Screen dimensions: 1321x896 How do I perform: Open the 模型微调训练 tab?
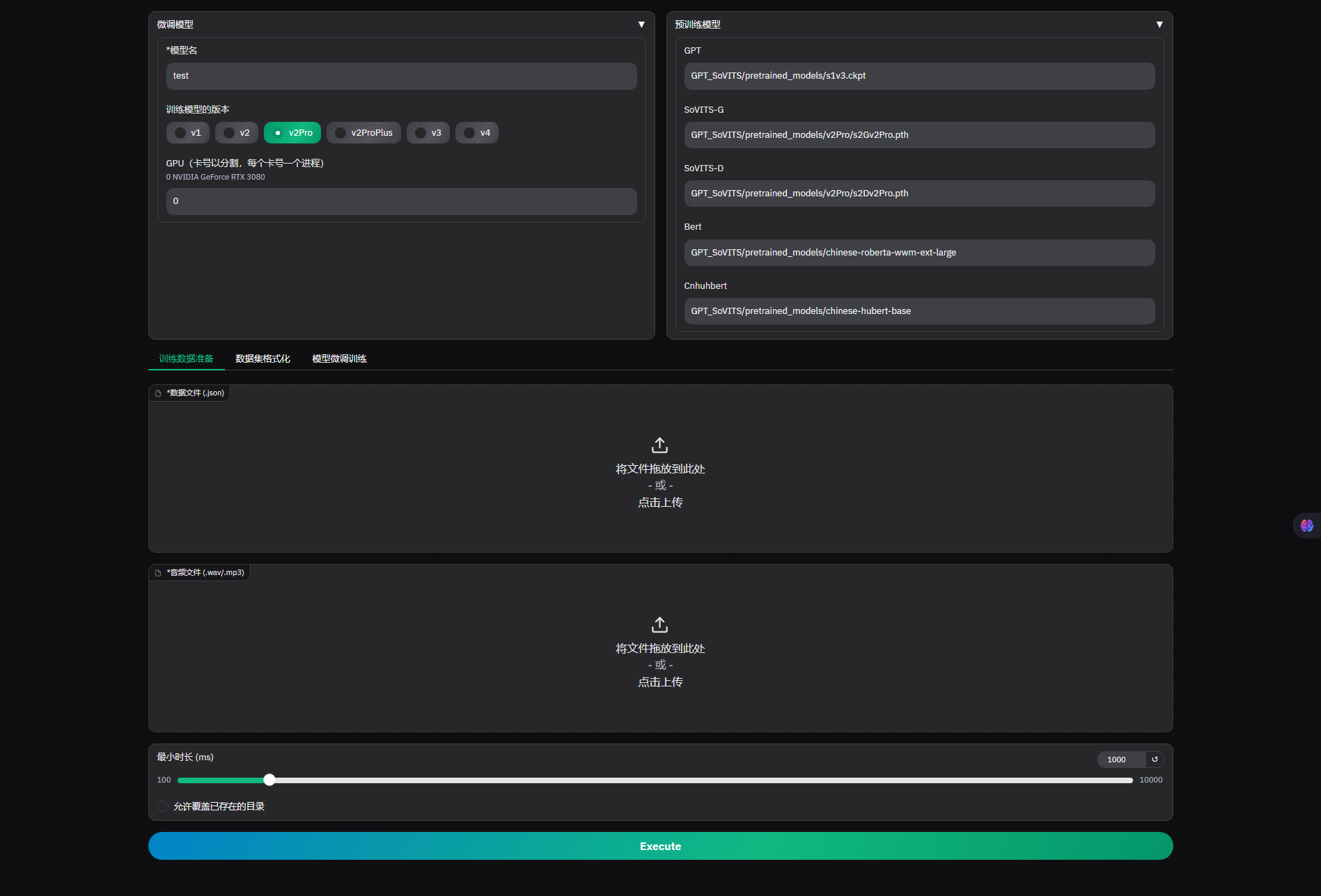pyautogui.click(x=339, y=359)
